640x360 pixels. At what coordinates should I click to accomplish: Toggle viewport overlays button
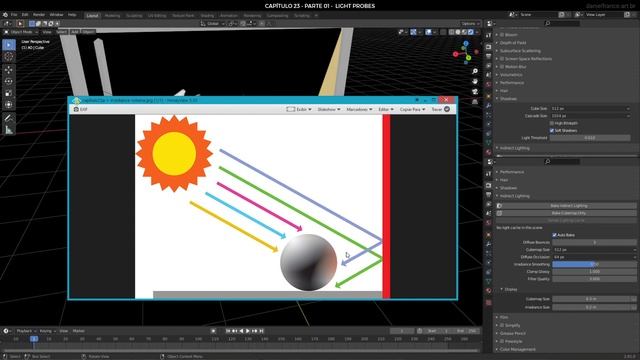(x=428, y=32)
